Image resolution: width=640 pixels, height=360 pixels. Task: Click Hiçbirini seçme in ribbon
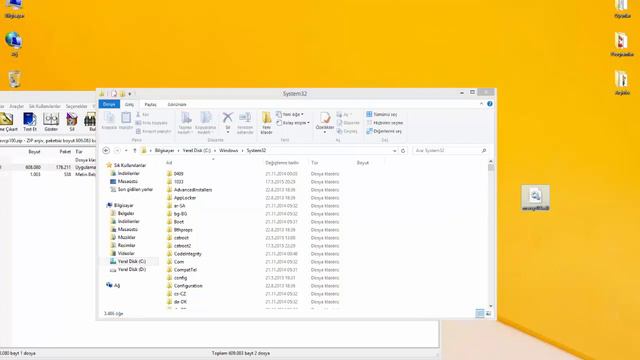point(385,123)
